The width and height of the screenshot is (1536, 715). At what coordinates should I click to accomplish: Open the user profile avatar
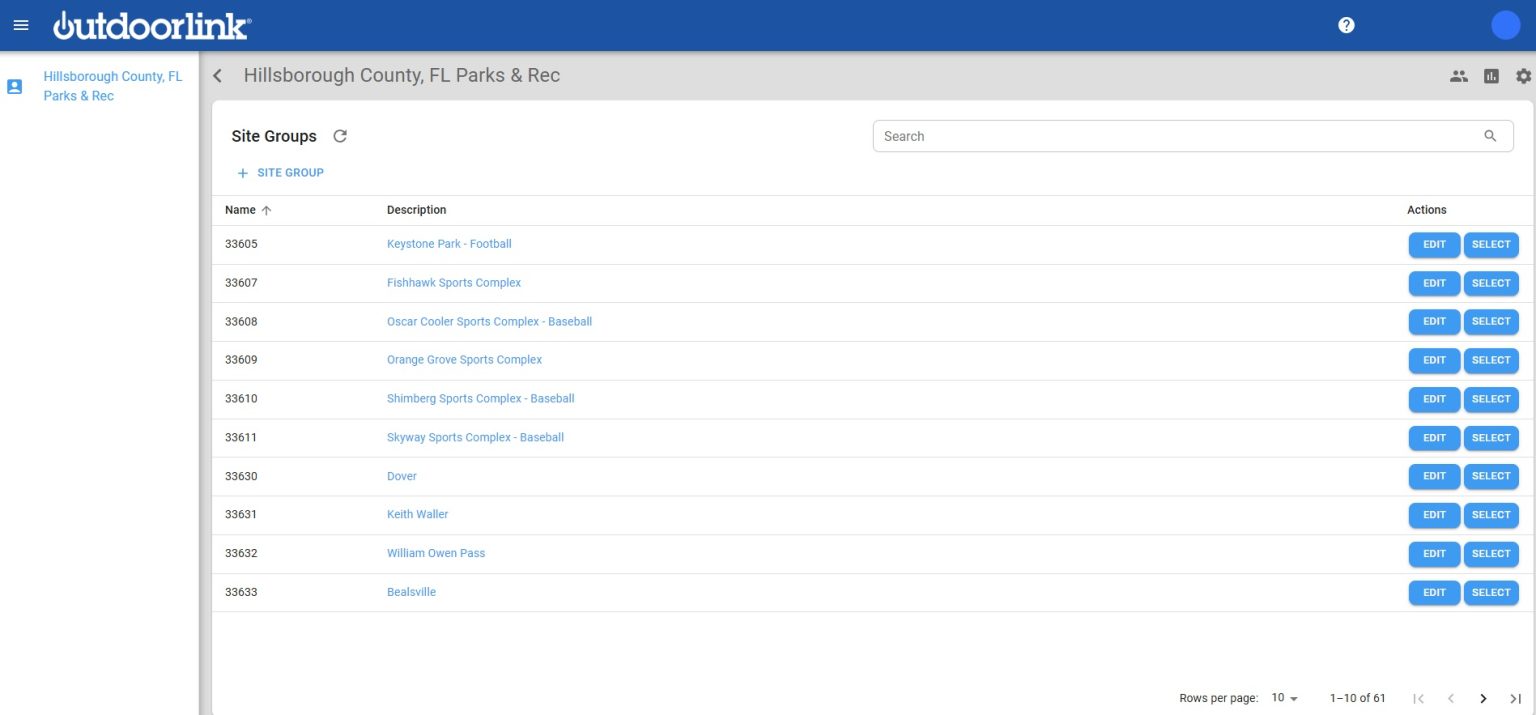tap(1505, 25)
